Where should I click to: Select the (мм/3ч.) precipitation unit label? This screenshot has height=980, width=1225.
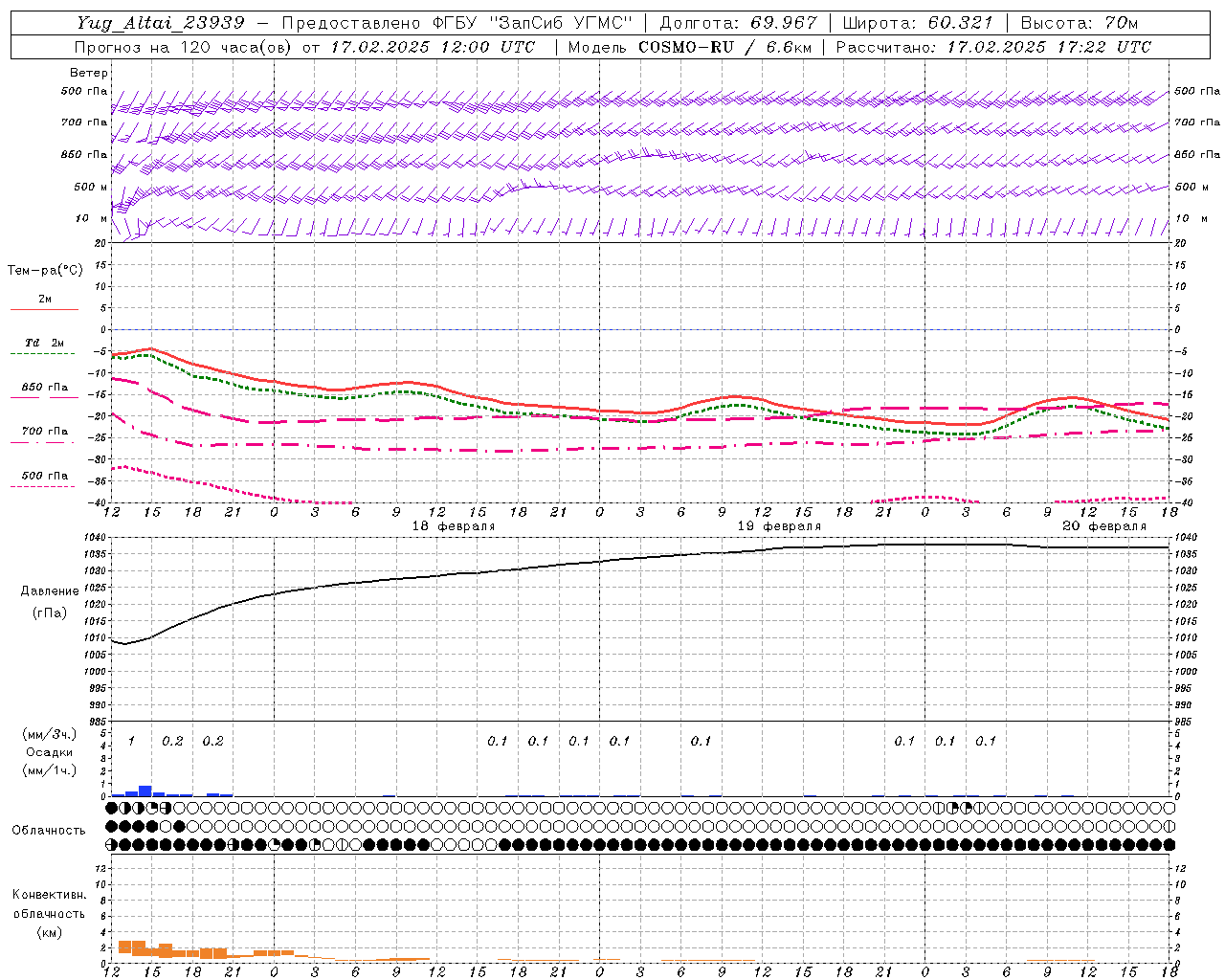tap(49, 735)
